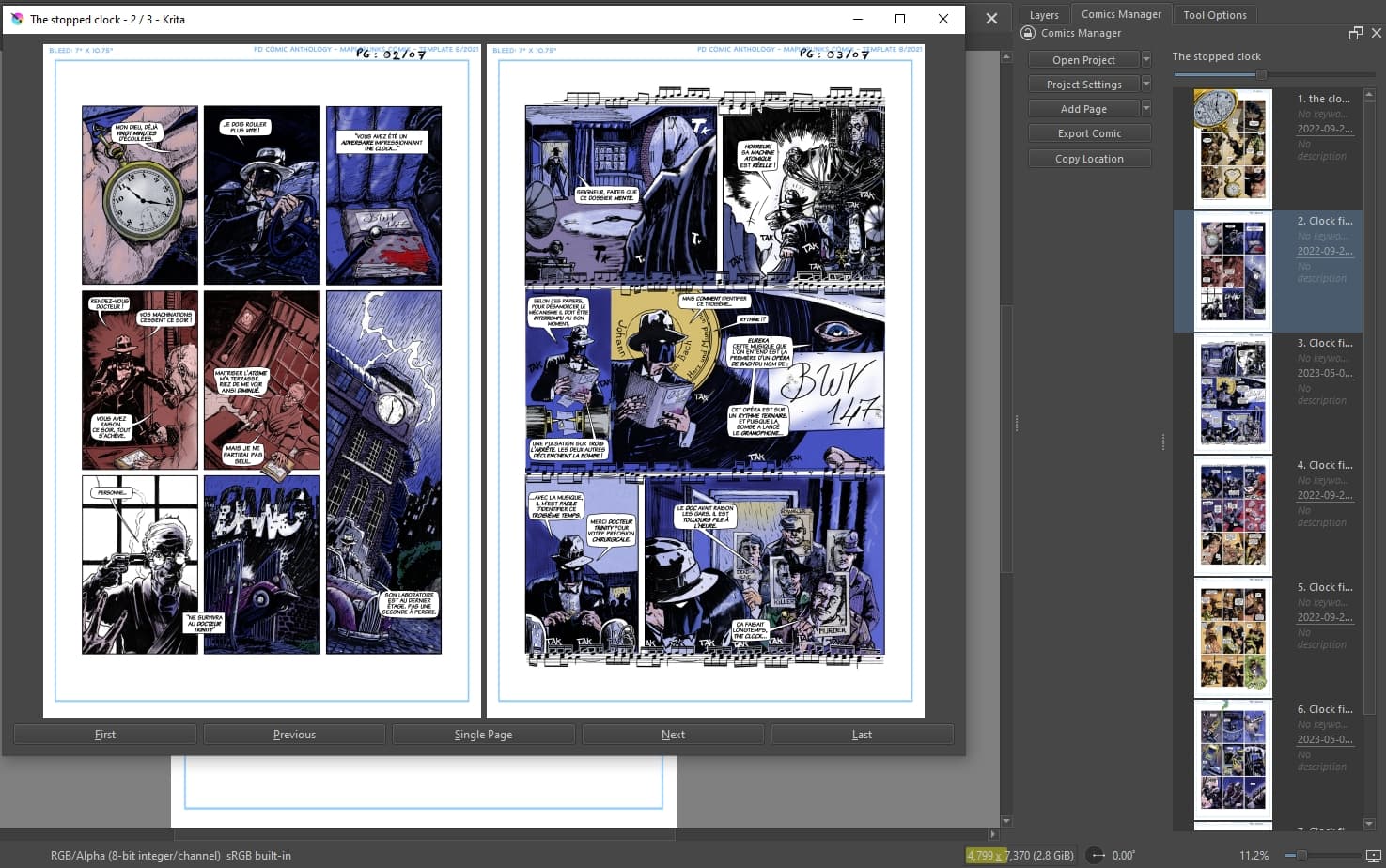The image size is (1386, 868).
Task: Click the canvas rotation reset icon in the status bar
Action: coord(1096,855)
